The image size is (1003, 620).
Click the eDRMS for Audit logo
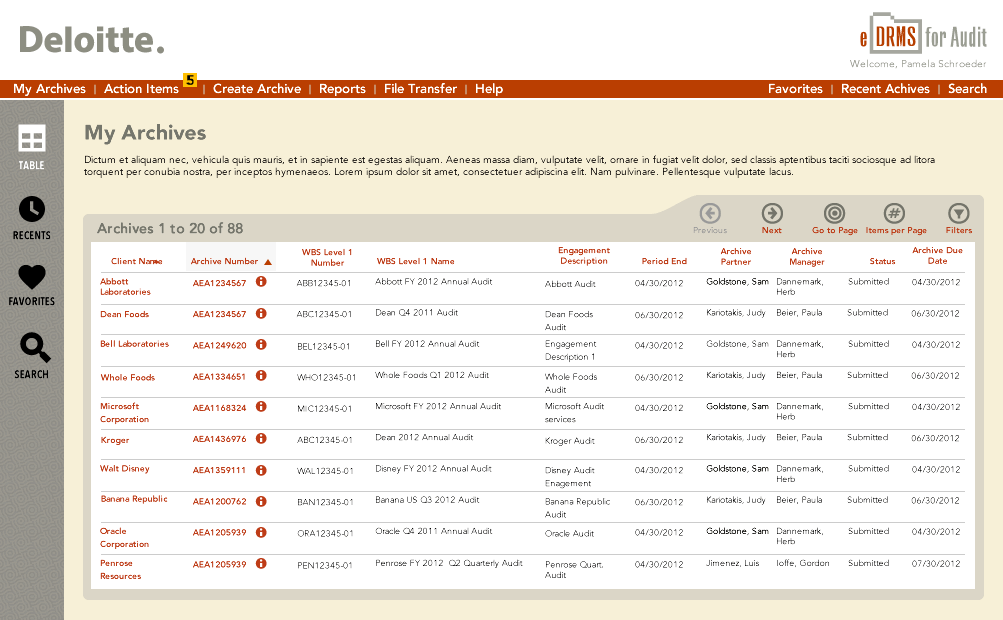[923, 34]
